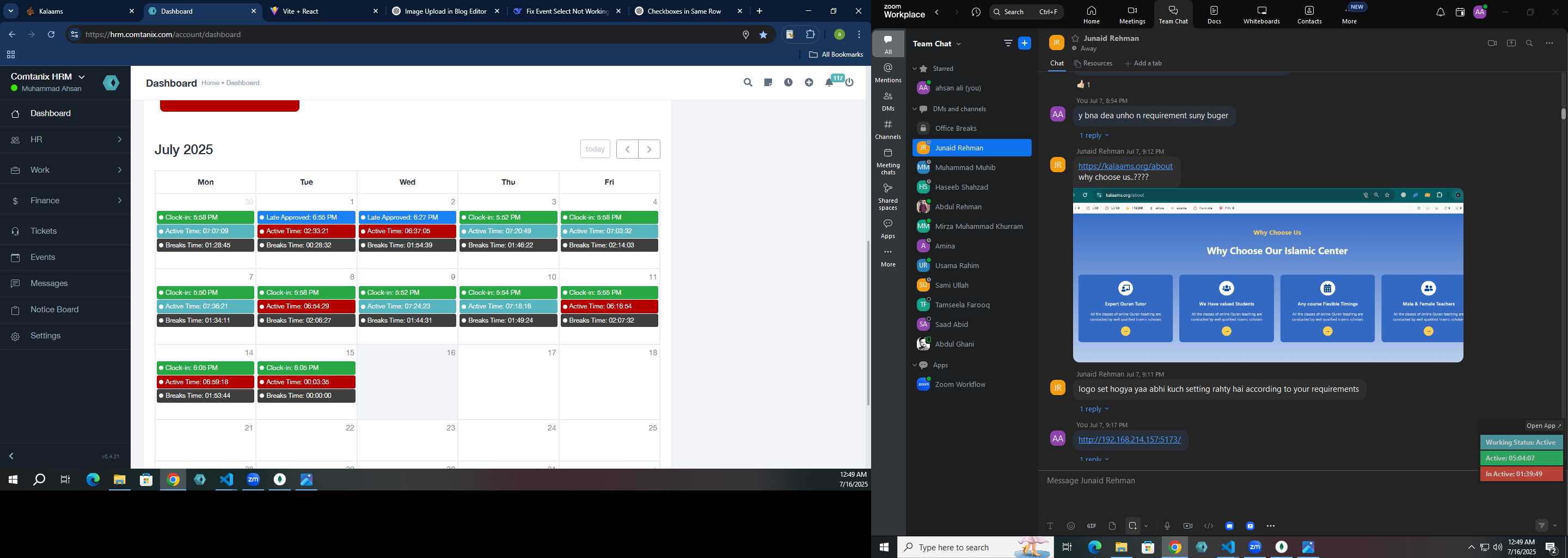This screenshot has height=558, width=1568.
Task: Switch to the Vite + React Chrome tab
Action: pyautogui.click(x=324, y=11)
